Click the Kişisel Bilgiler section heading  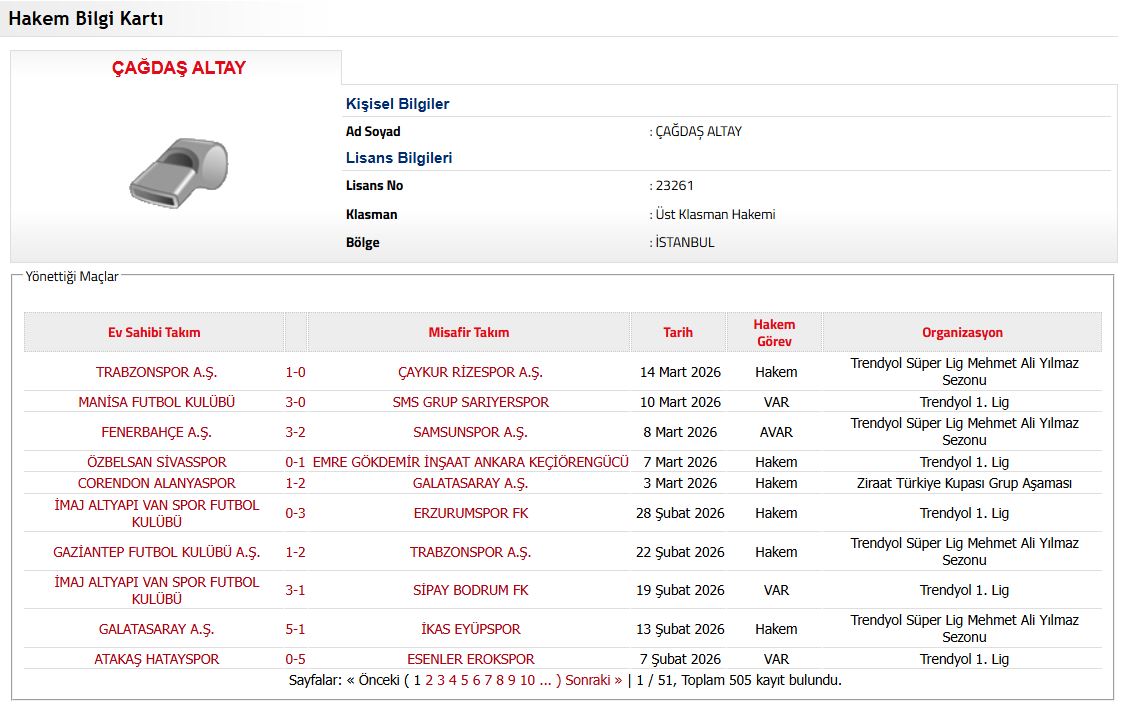pos(397,104)
